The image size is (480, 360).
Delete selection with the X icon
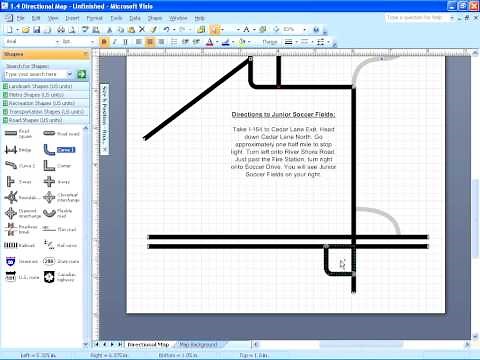click(x=142, y=30)
